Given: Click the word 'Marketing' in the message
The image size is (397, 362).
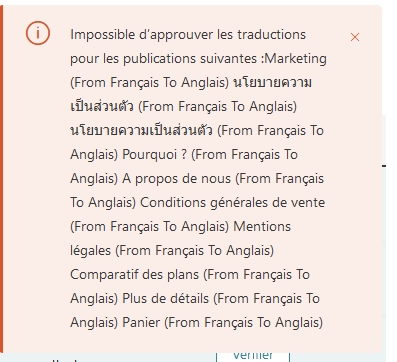Looking at the screenshot, I should click(x=296, y=59).
